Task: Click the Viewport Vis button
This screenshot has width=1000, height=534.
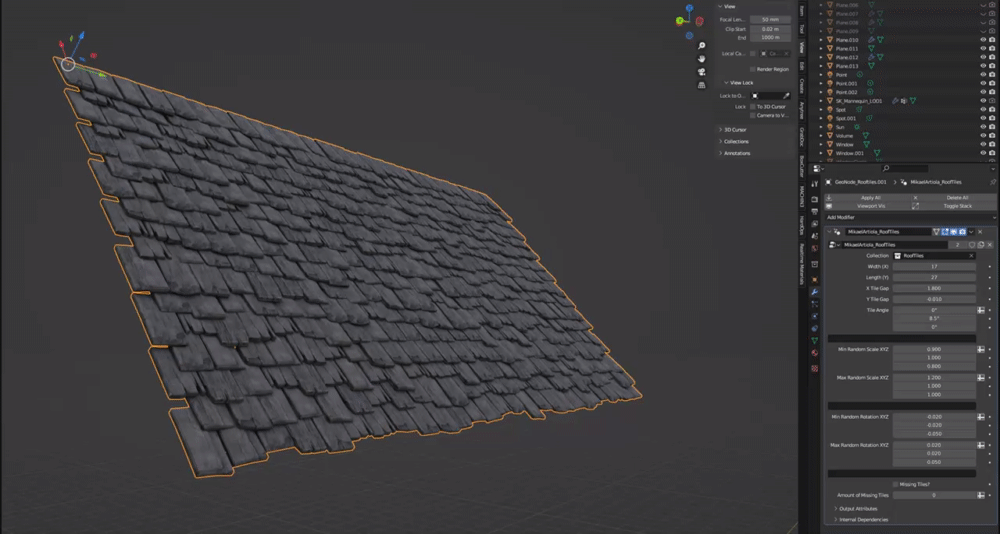Action: (x=867, y=206)
